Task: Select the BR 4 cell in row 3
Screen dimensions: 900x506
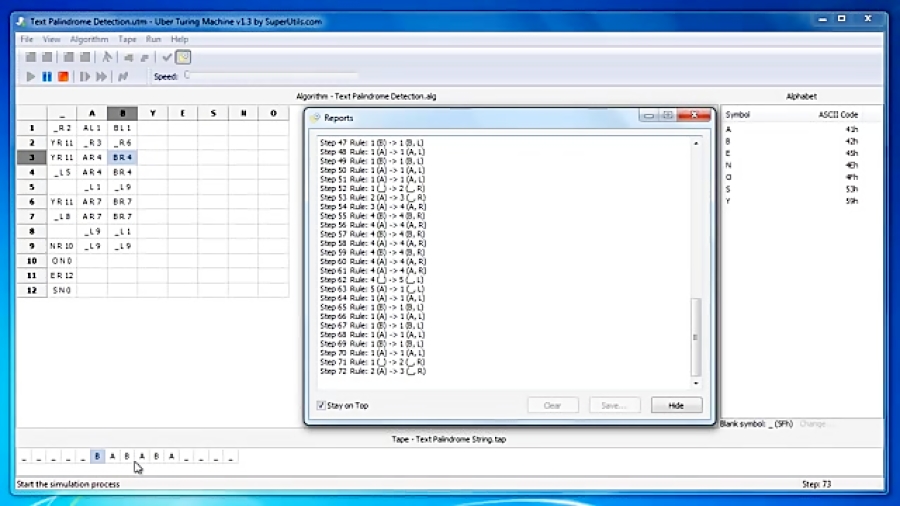Action: click(122, 158)
